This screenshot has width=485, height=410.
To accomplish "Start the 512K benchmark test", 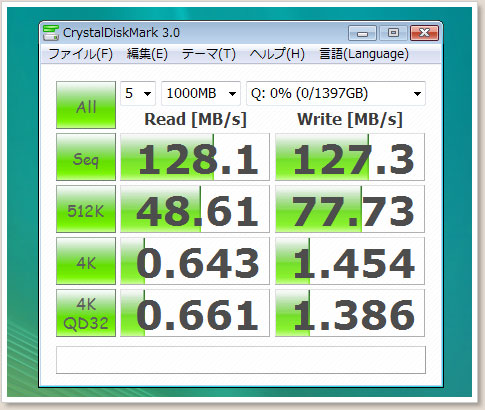I will coord(86,209).
